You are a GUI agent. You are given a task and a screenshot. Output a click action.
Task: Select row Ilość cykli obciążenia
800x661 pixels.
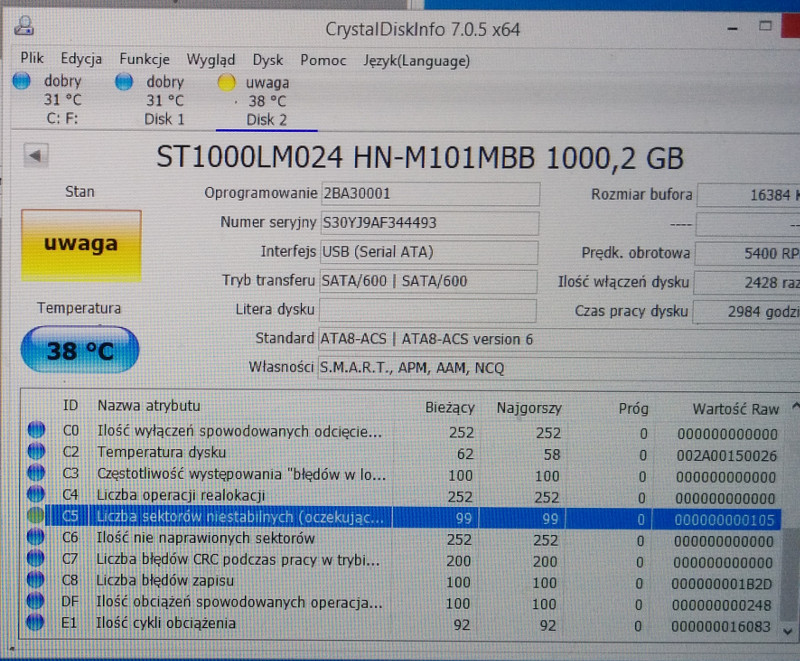point(400,625)
